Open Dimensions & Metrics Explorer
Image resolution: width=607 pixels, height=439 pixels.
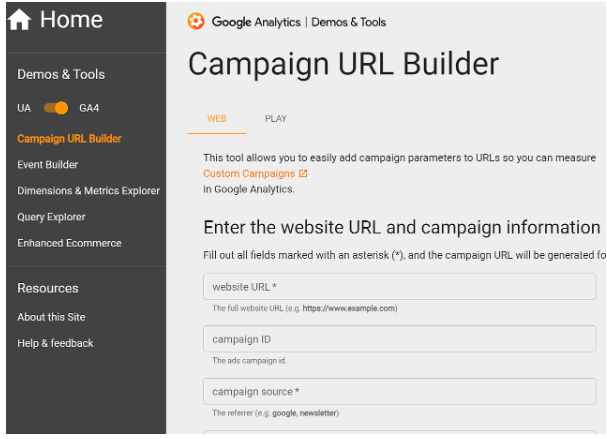click(88, 191)
